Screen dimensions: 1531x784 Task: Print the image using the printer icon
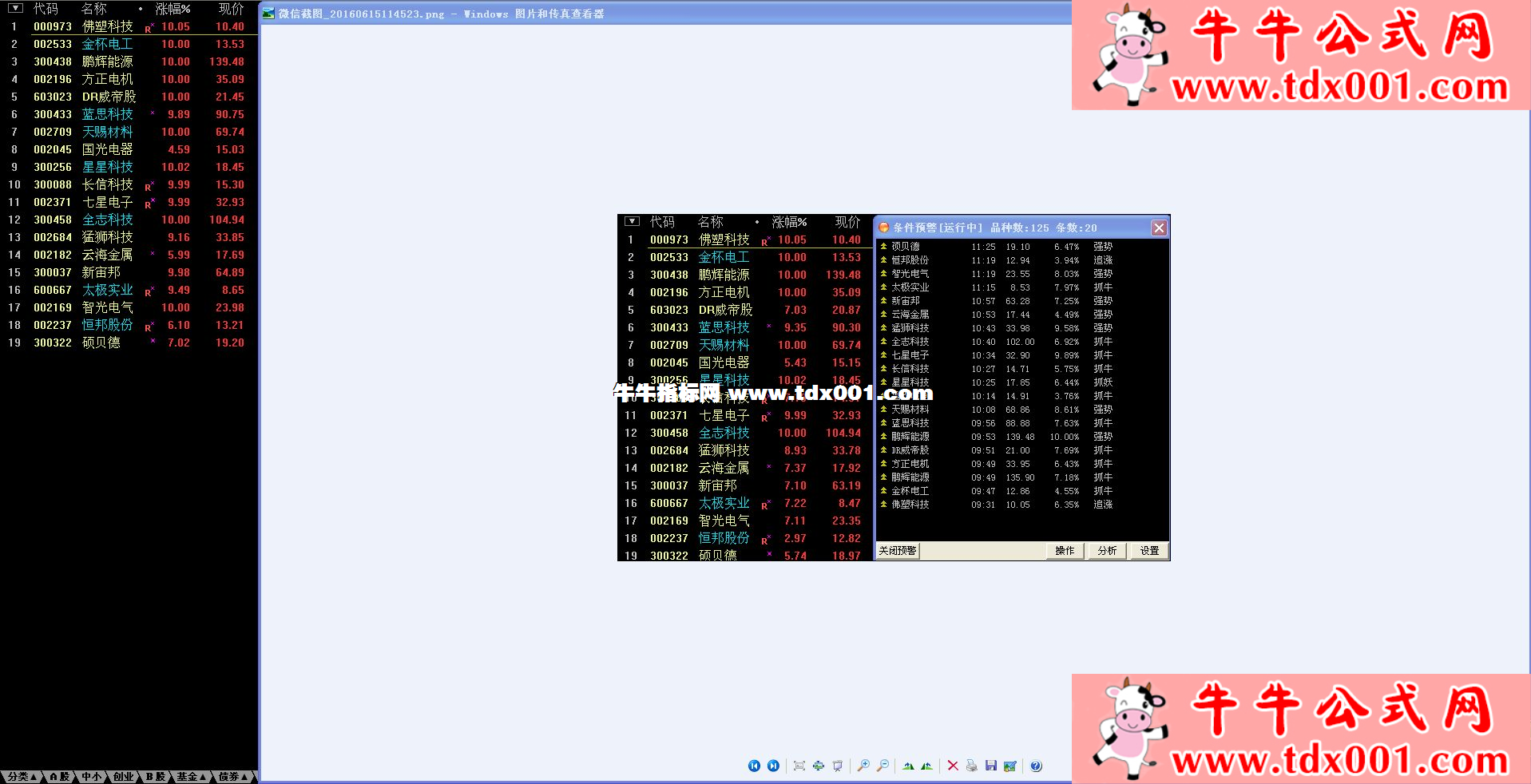point(972,766)
